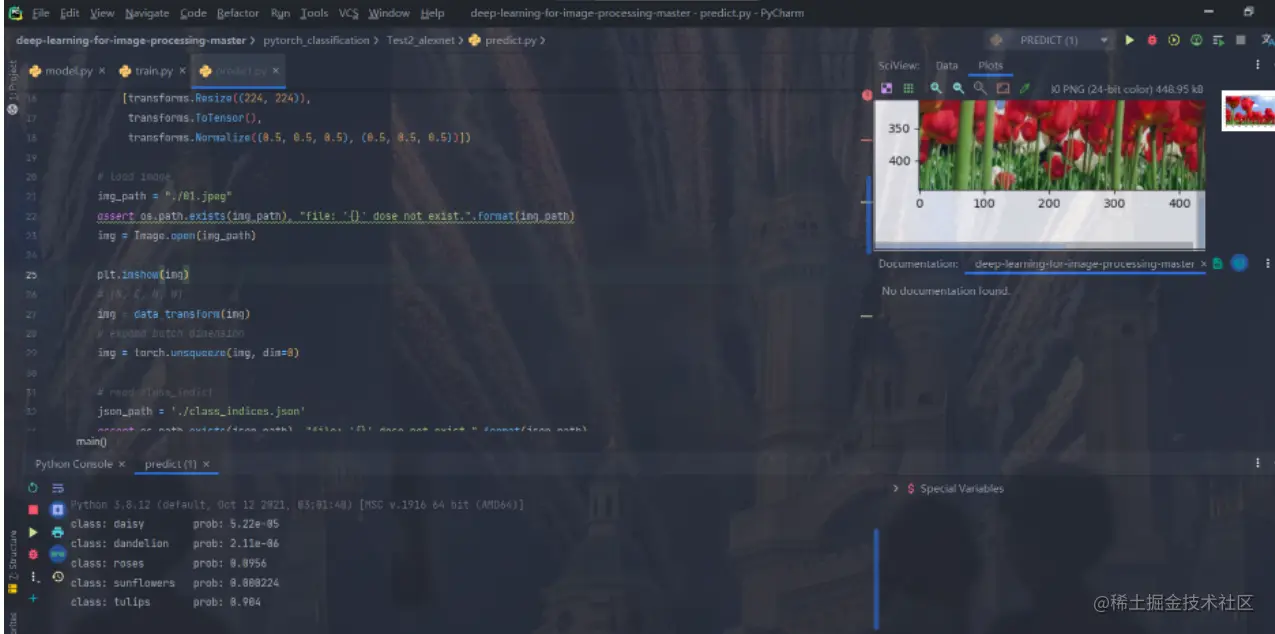Click the pytorch_classification breadcrumb
1275x634 pixels.
pos(316,41)
